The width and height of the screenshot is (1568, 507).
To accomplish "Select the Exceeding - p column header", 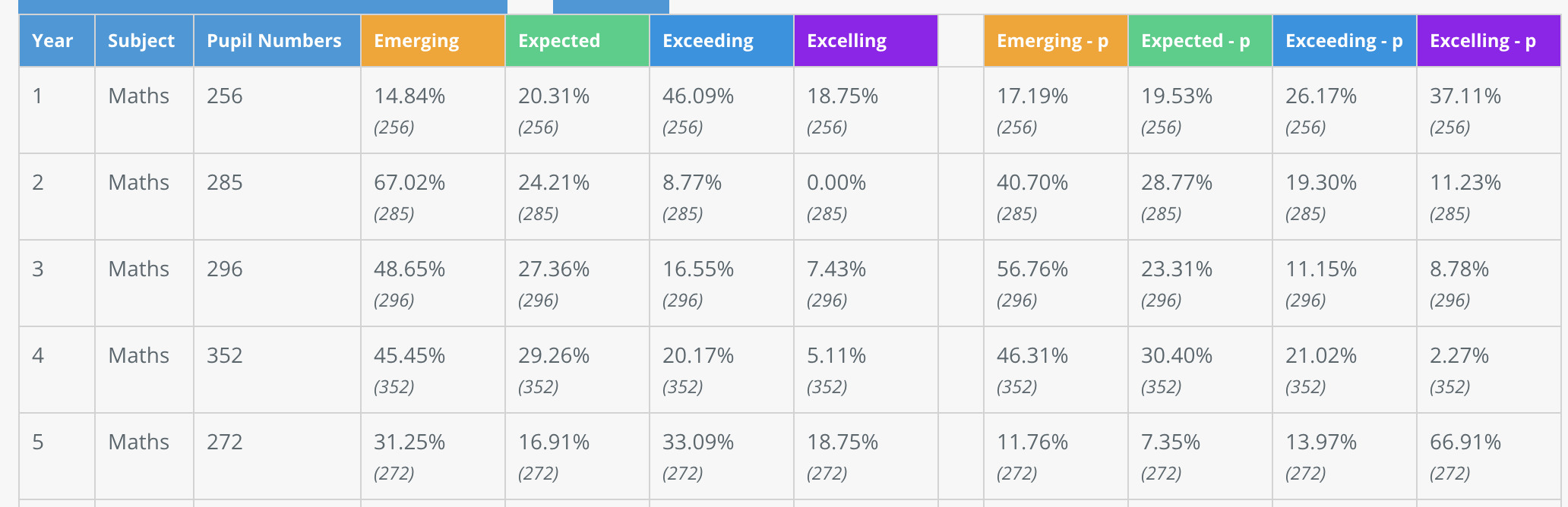I will point(1344,41).
